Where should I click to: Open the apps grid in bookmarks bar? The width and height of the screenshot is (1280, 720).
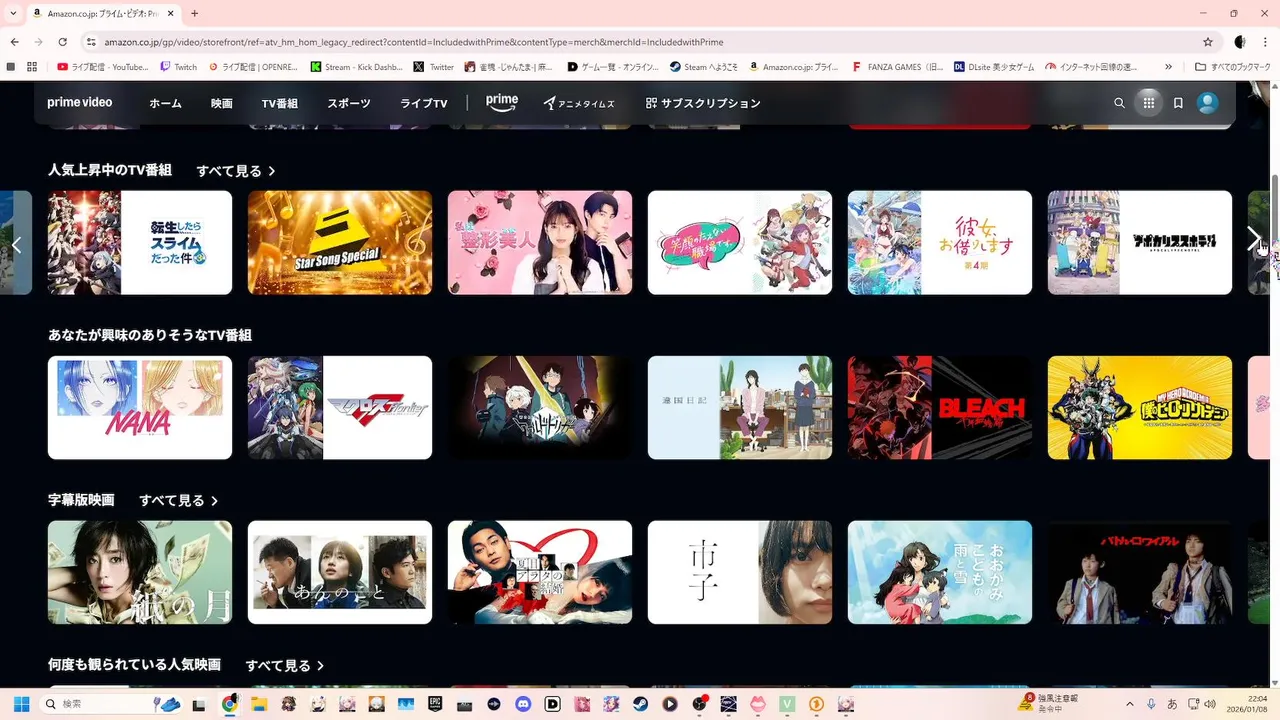33,67
